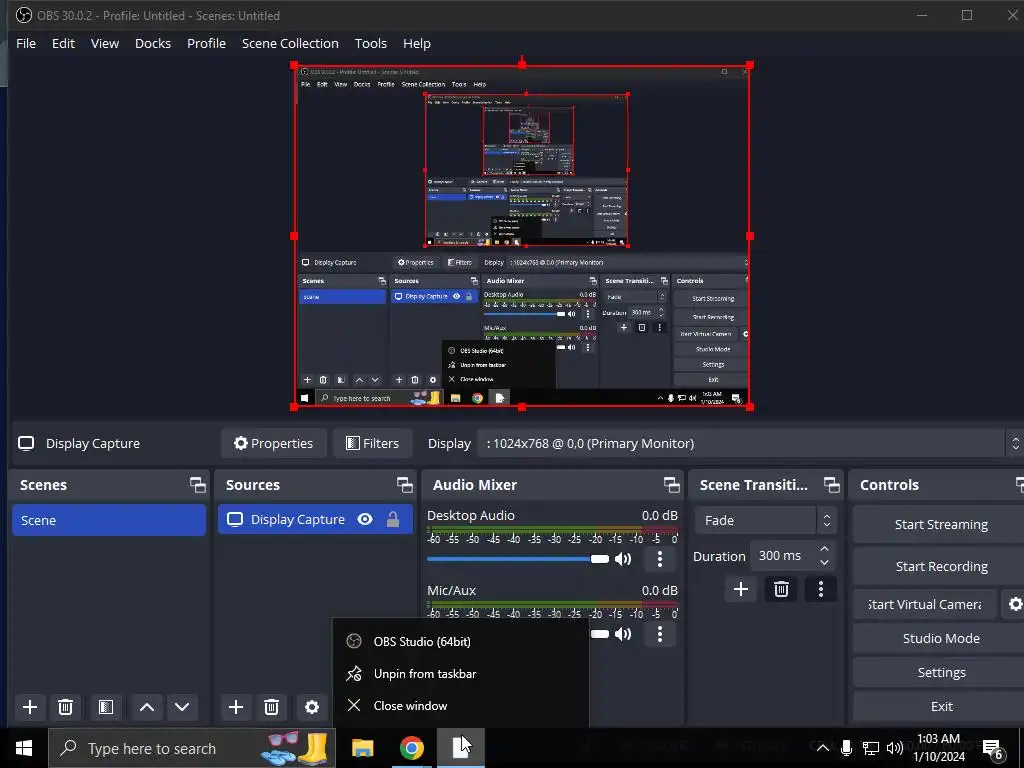Image resolution: width=1024 pixels, height=768 pixels.
Task: Adjust Mic/Aux volume slider handle
Action: [600, 633]
